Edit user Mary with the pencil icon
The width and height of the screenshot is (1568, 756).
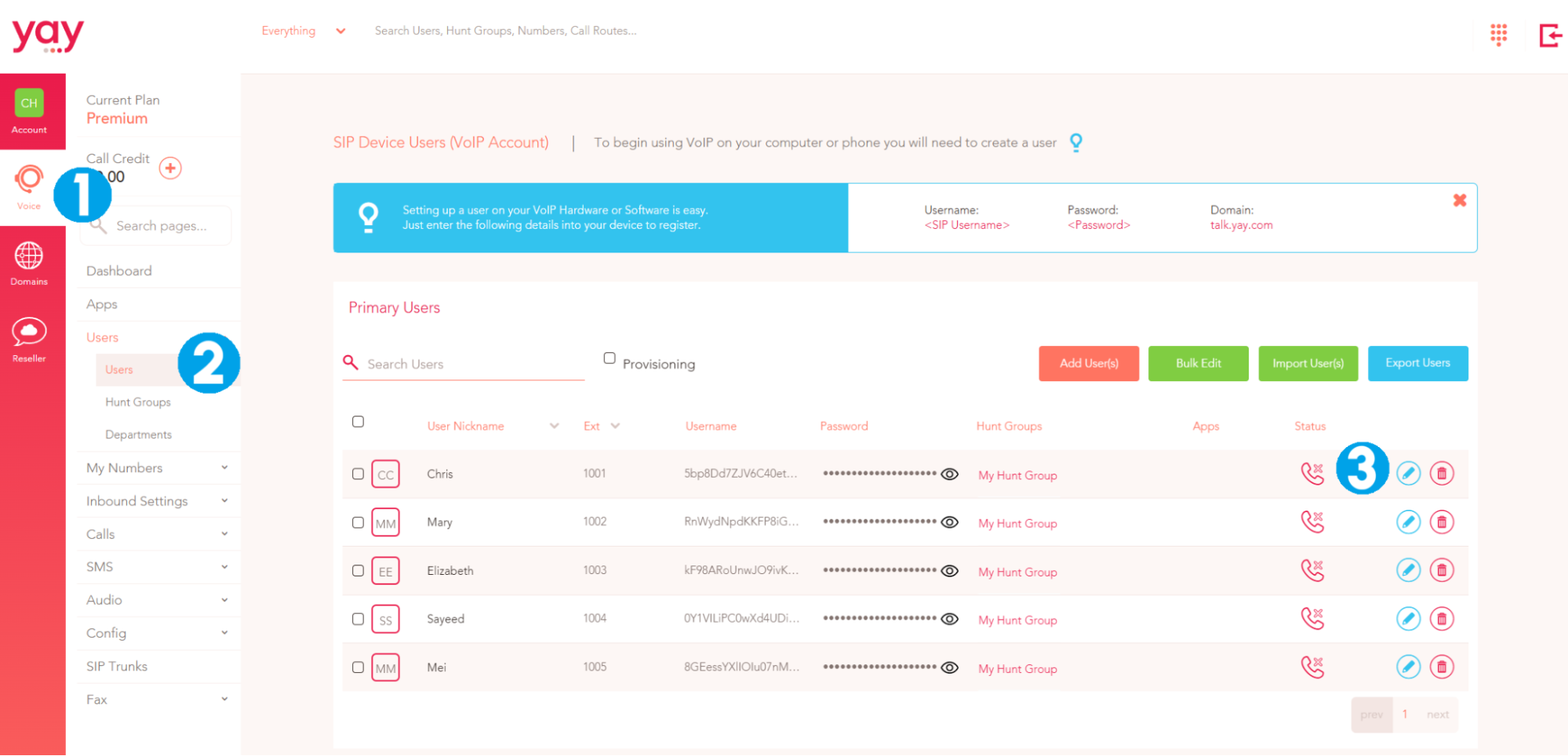[1409, 522]
